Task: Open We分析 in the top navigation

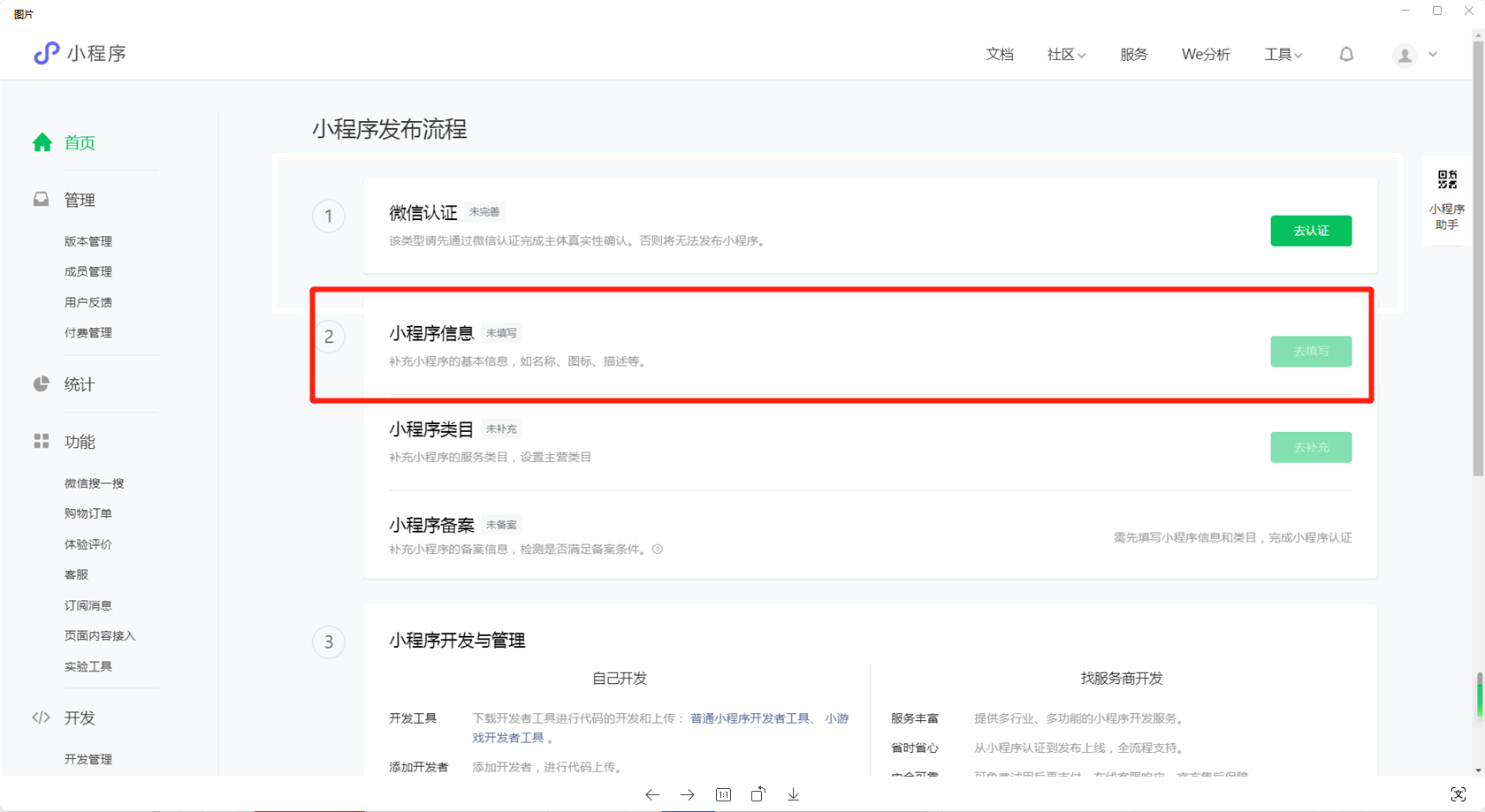Action: click(1206, 55)
